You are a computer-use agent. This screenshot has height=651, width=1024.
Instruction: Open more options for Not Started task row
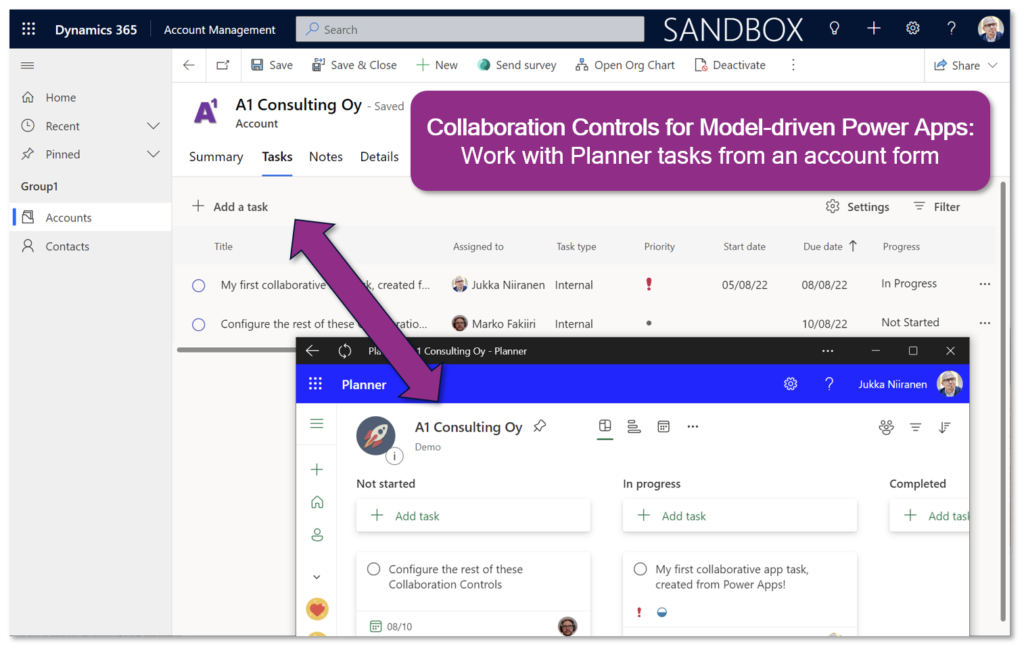tap(985, 323)
